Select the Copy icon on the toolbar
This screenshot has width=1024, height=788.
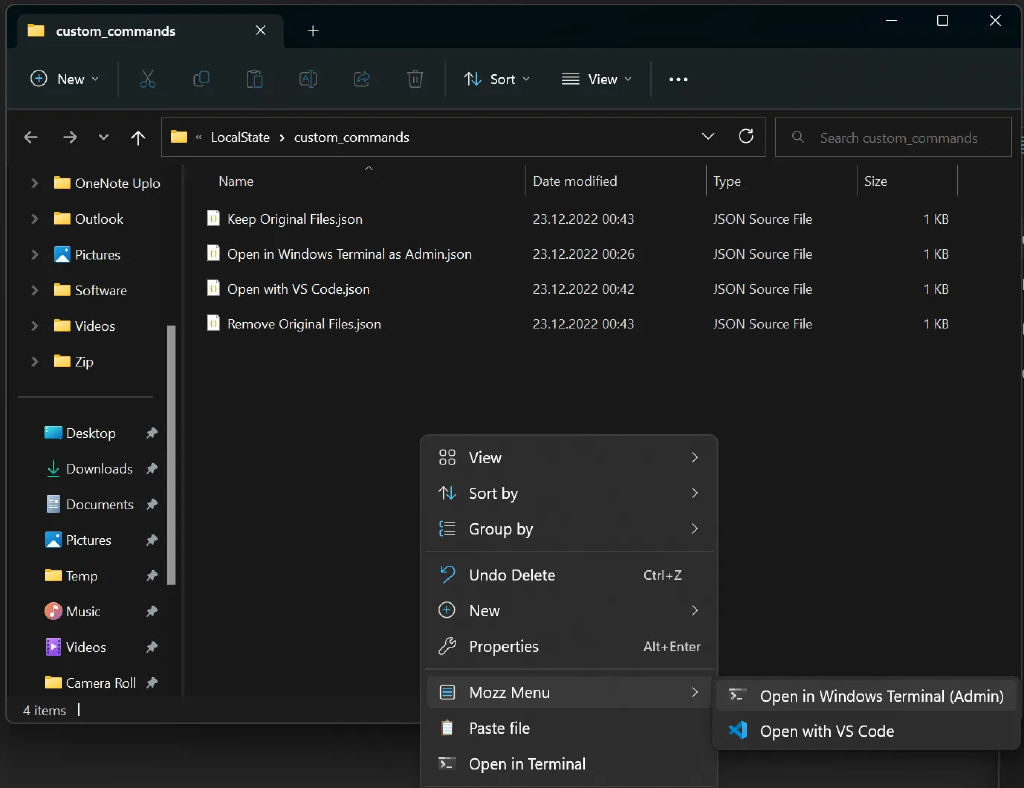pyautogui.click(x=201, y=79)
